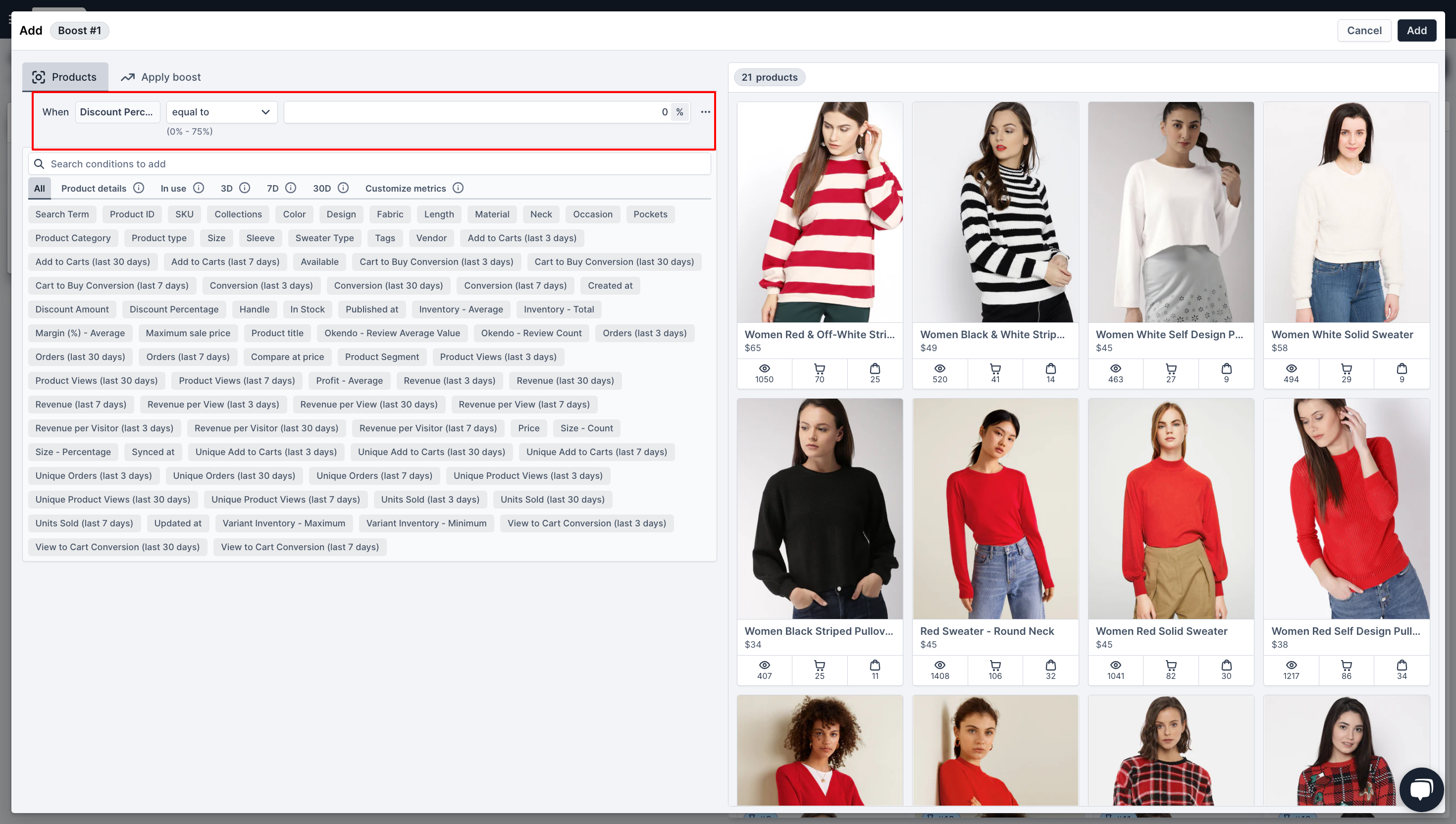
Task: Select the All conditions filter tab
Action: coord(39,188)
